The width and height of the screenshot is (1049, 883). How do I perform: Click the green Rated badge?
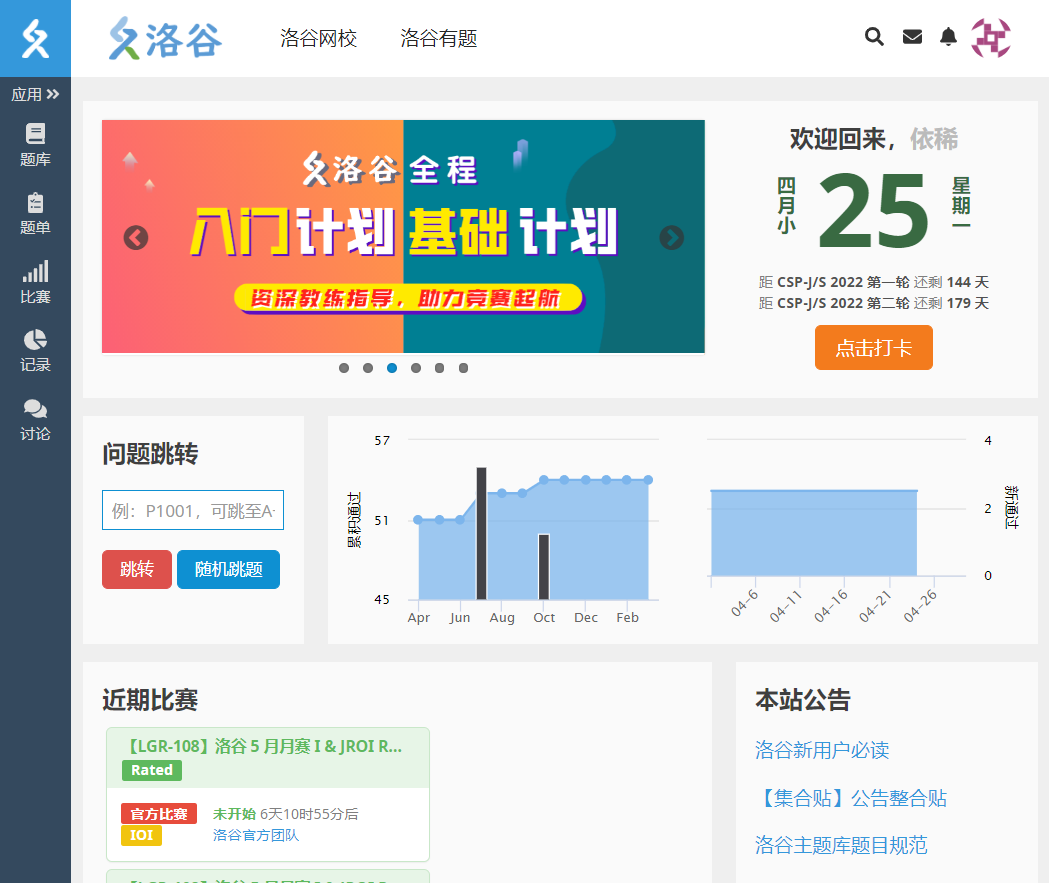pyautogui.click(x=152, y=770)
